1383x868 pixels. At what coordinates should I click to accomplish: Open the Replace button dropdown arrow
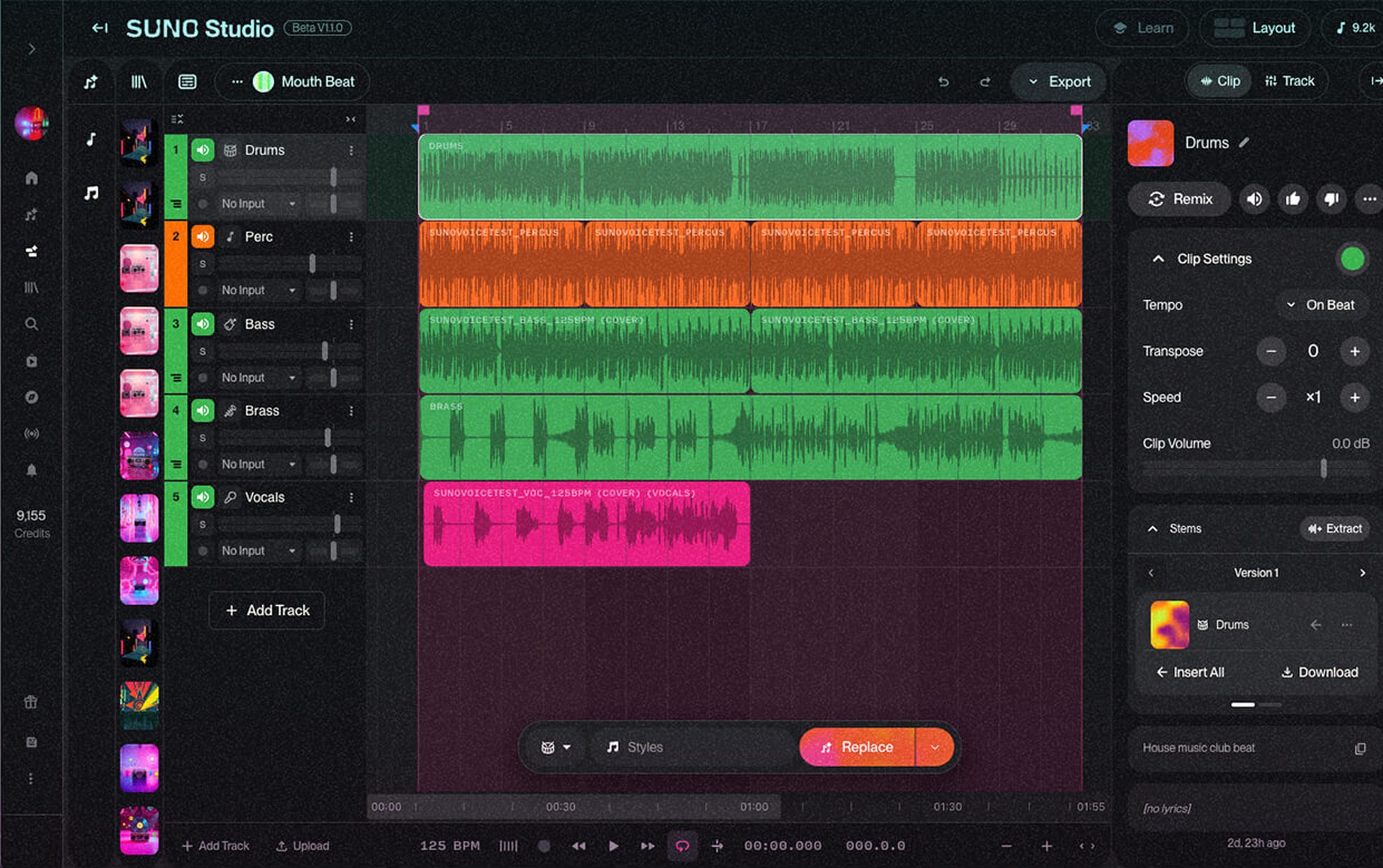[x=935, y=747]
